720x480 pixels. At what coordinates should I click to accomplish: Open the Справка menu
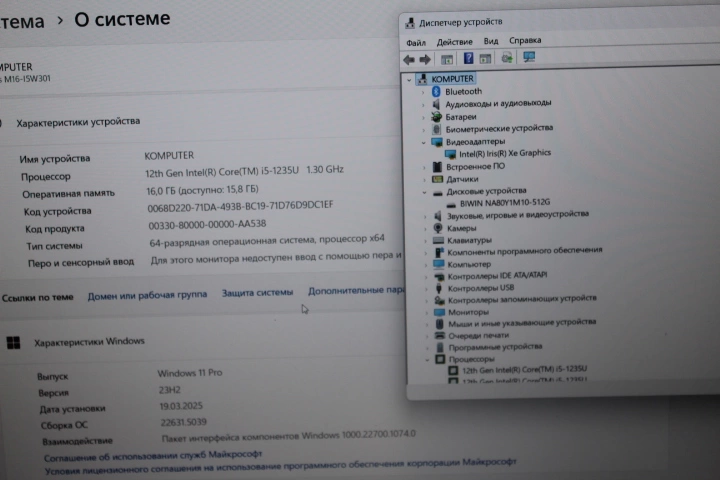pyautogui.click(x=525, y=41)
